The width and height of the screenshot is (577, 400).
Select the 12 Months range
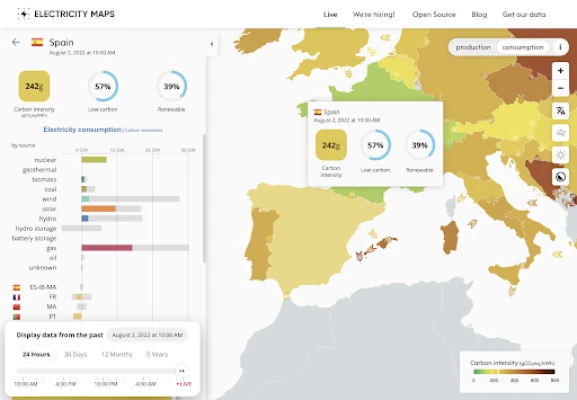pyautogui.click(x=116, y=354)
